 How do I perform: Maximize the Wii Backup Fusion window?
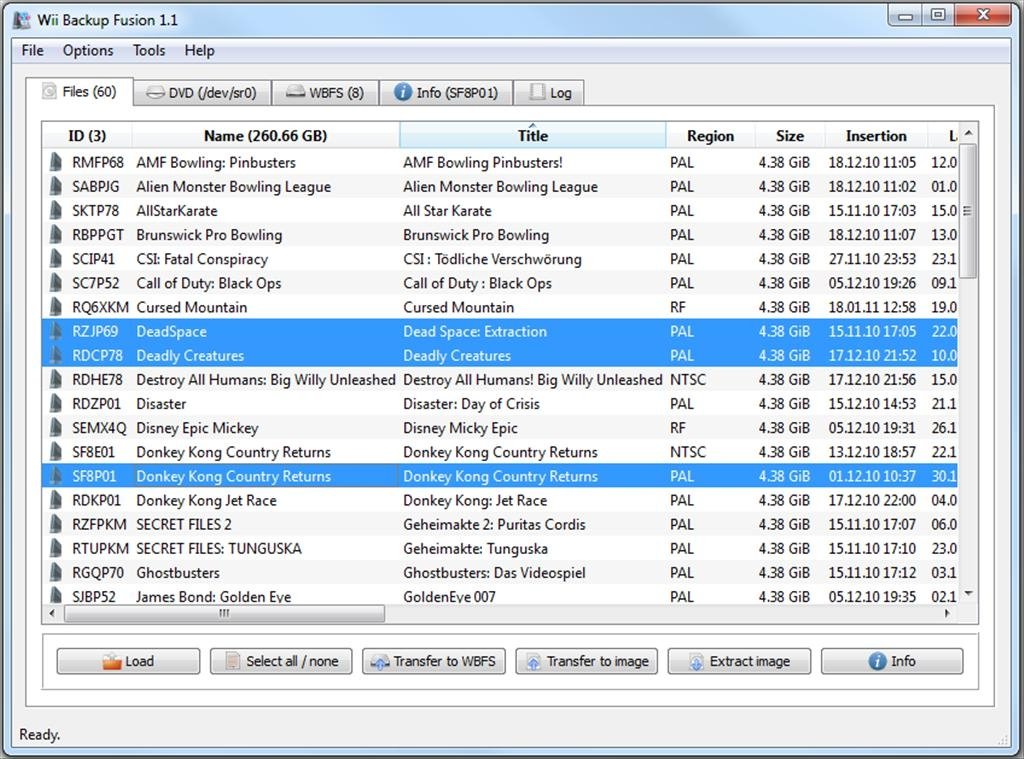pos(938,15)
